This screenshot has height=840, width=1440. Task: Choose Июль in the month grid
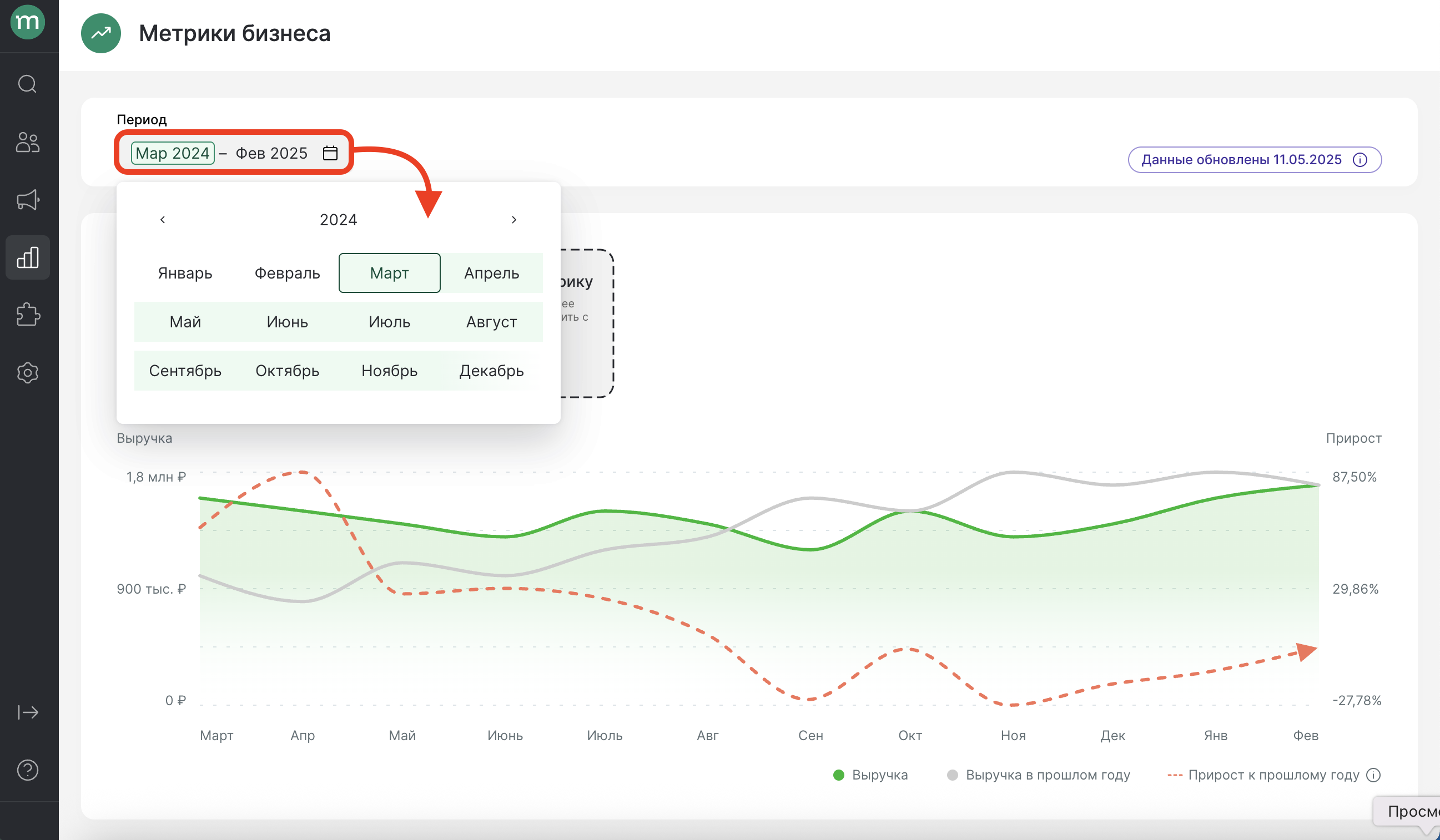pos(390,322)
